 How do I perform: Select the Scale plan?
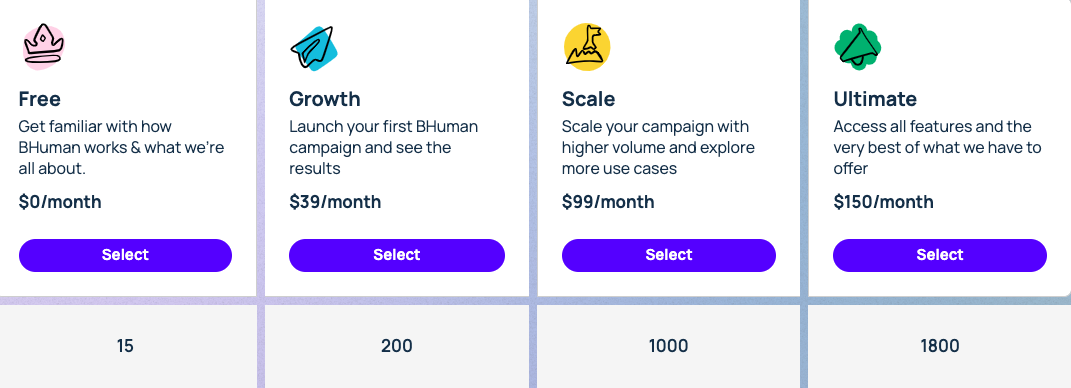[669, 255]
